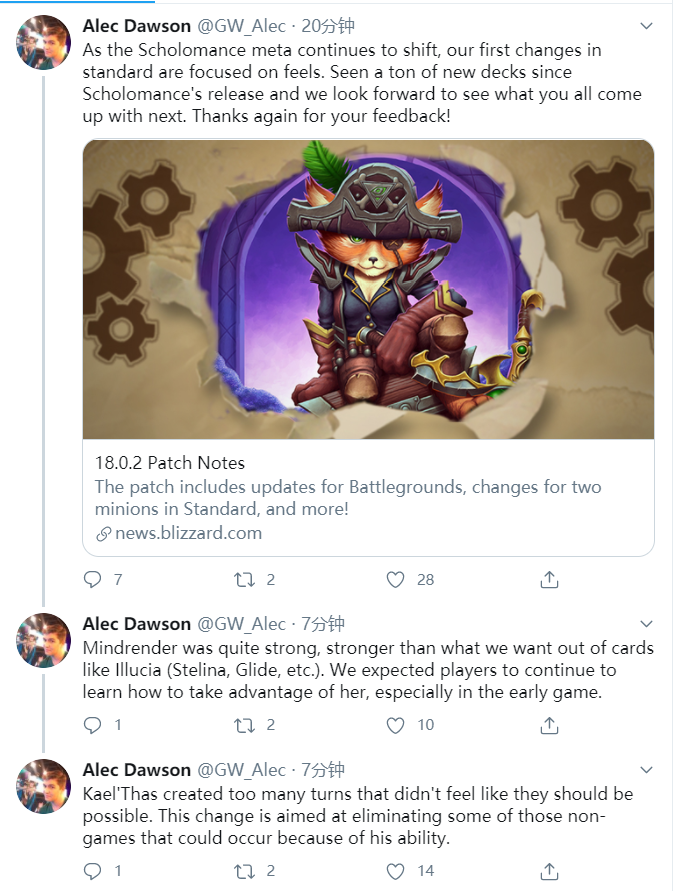This screenshot has height=891, width=677.
Task: Click the pirate fox card image
Action: (x=368, y=289)
